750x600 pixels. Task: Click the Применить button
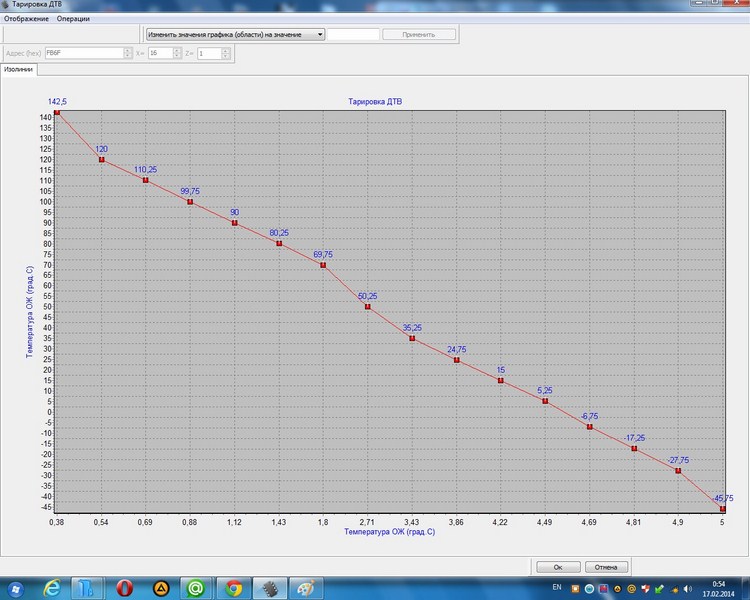coord(418,34)
